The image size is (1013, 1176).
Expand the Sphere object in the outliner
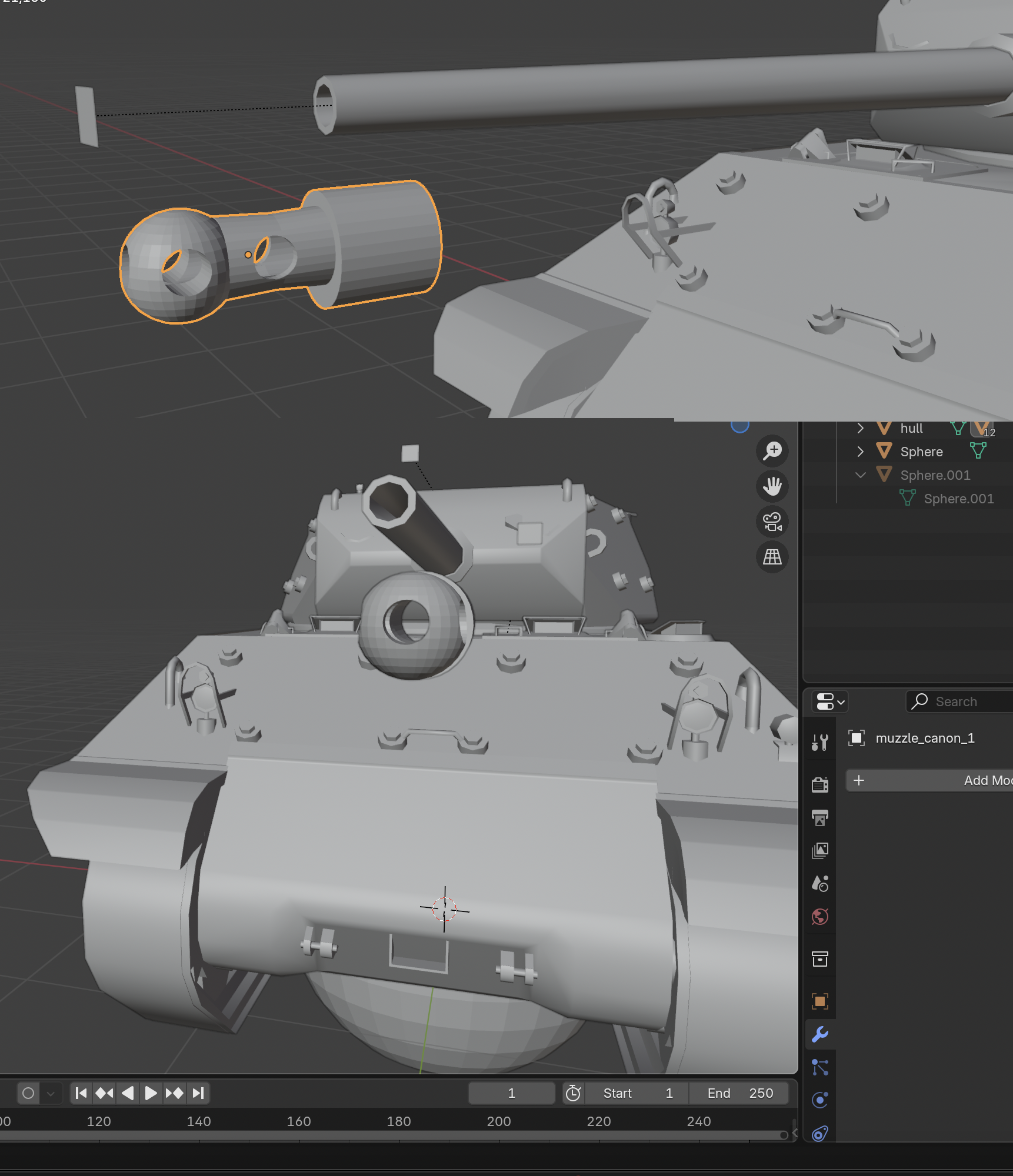pyautogui.click(x=859, y=452)
